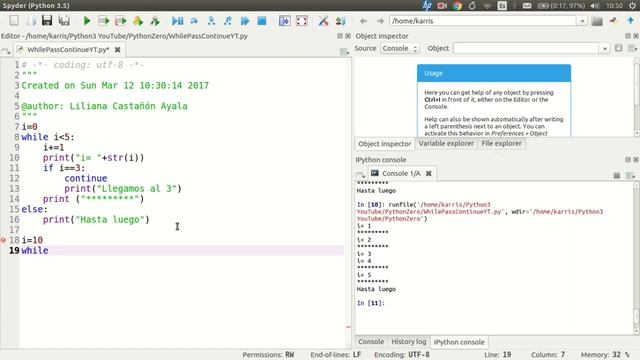Switch to the File explorer tab
The height and width of the screenshot is (360, 640).
pyautogui.click(x=501, y=144)
